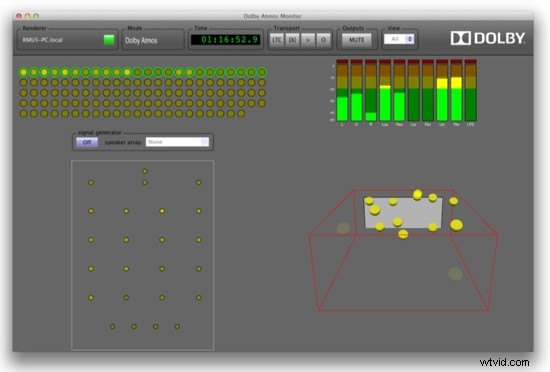Click yellow sphere just below the gray screen
Viewport: 550px width, 372px height.
click(403, 234)
